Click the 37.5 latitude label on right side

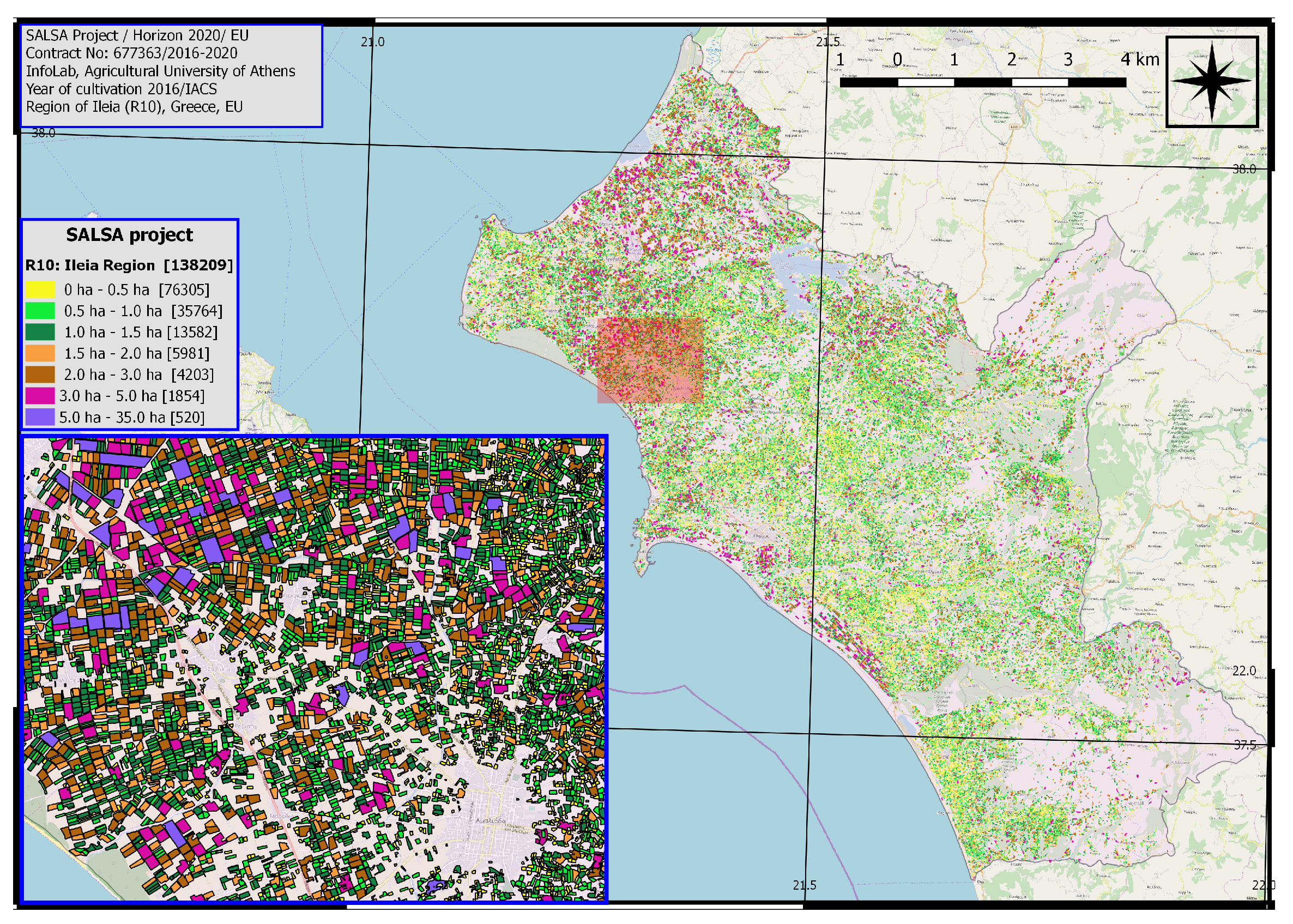(x=1244, y=745)
